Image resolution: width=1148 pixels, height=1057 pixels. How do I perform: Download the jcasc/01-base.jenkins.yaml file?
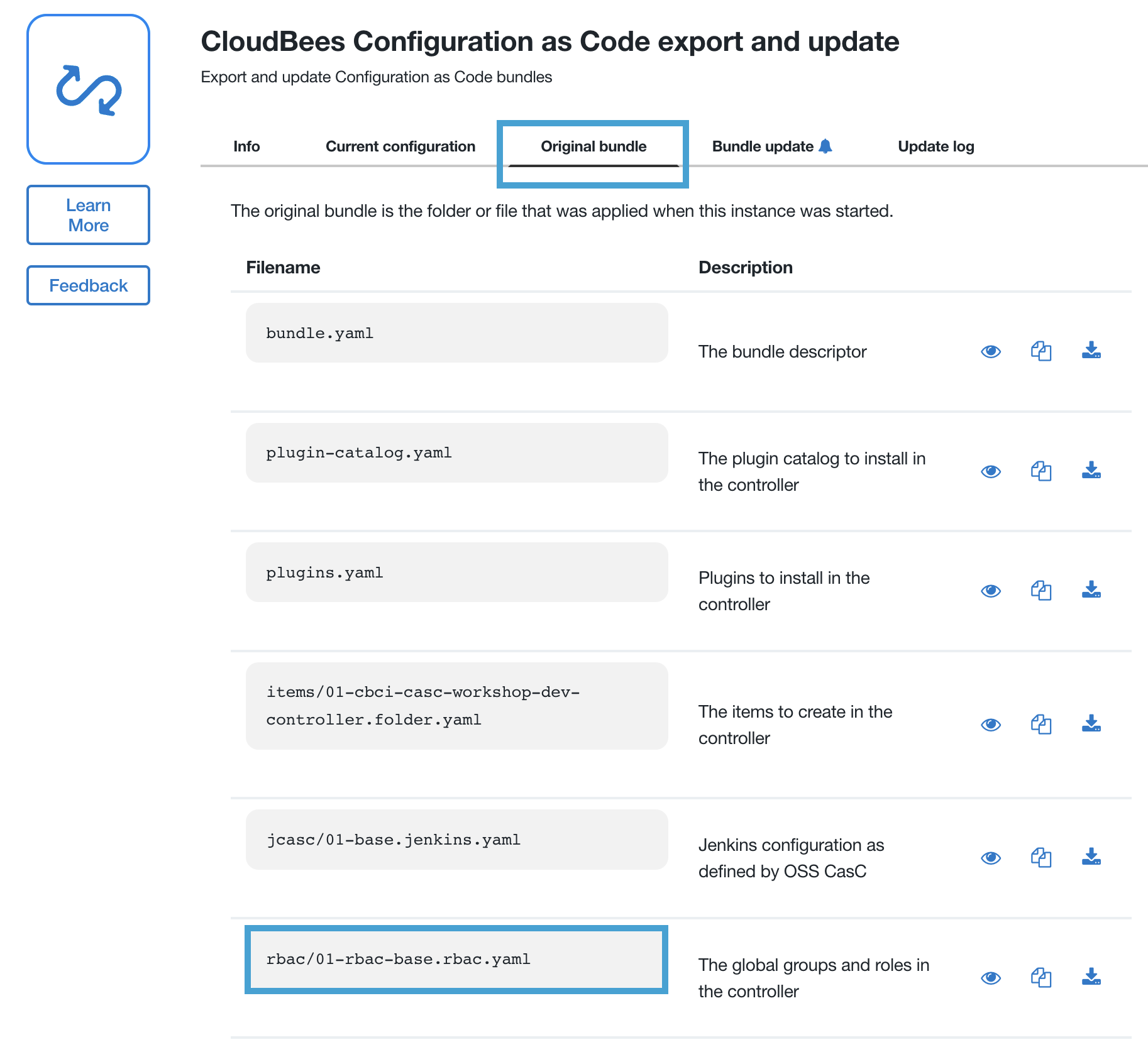[1091, 857]
